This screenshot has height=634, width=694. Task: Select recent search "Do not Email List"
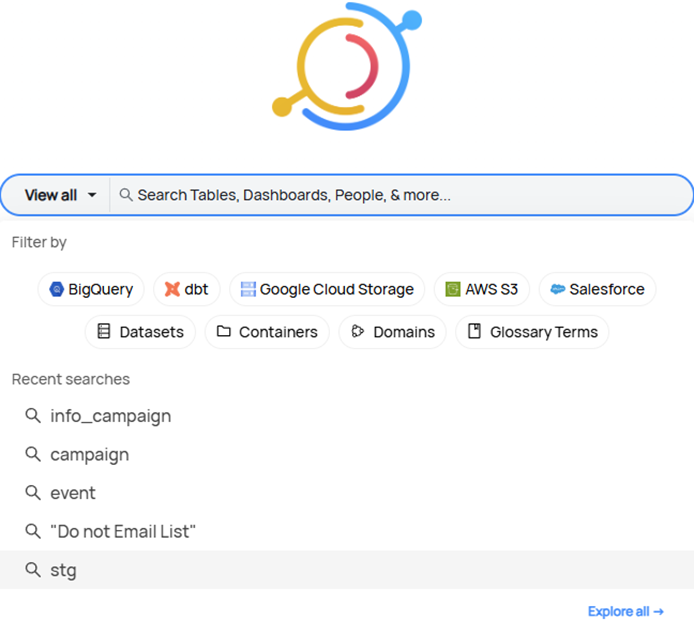347,531
